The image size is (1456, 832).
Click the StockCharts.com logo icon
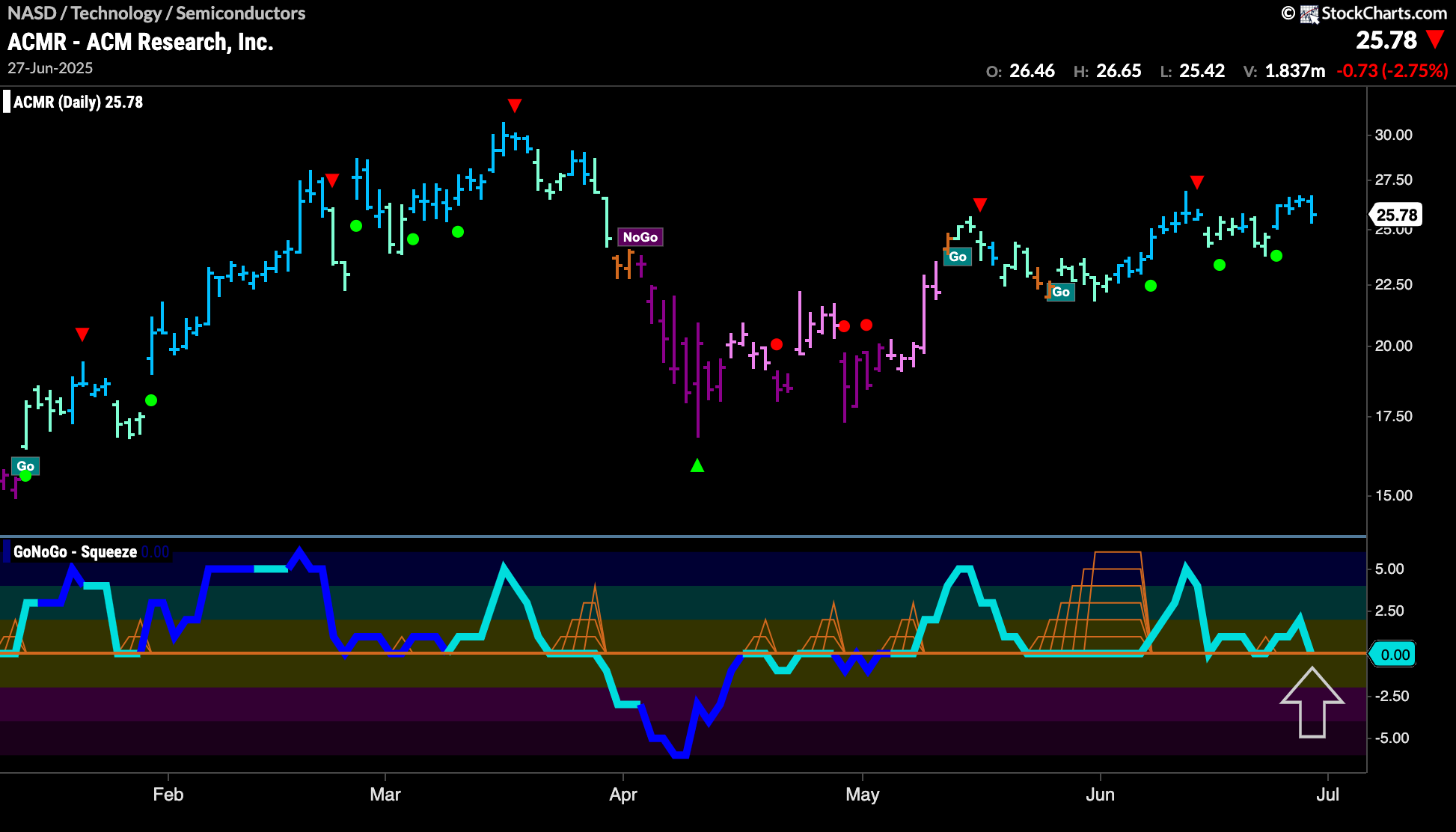[x=1309, y=13]
